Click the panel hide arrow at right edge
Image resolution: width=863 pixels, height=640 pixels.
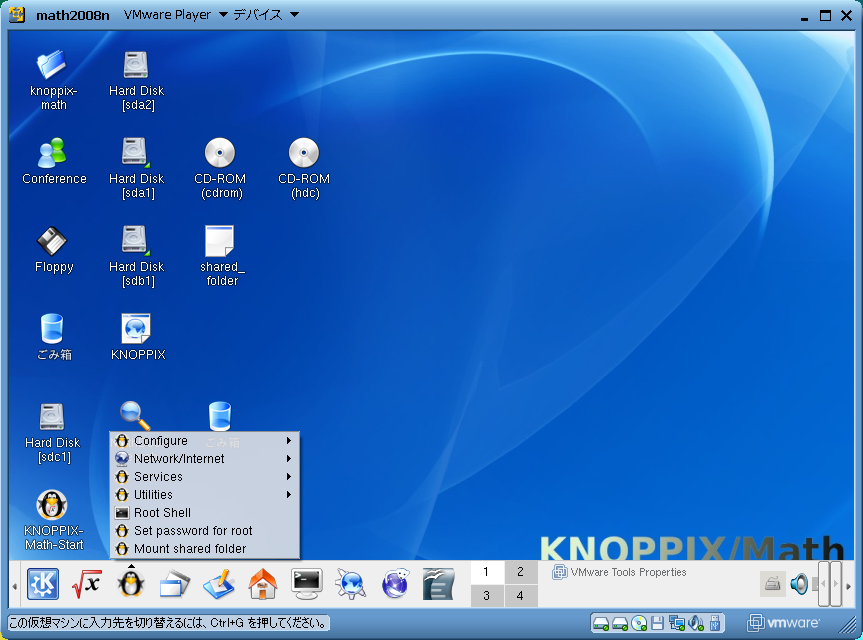(848, 586)
